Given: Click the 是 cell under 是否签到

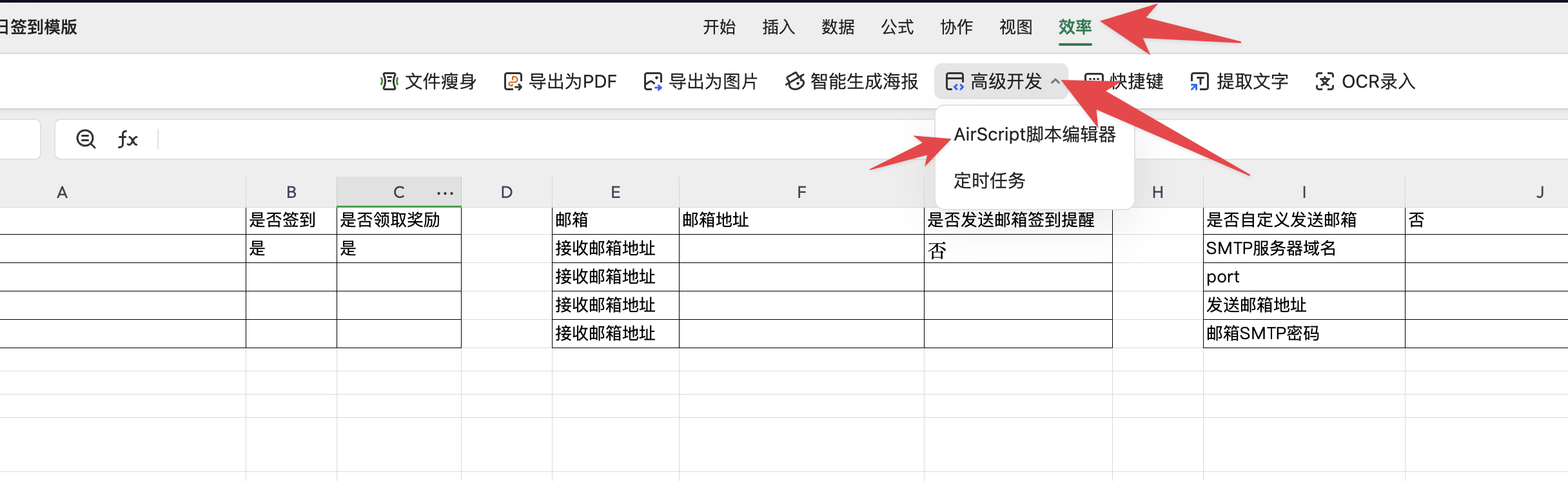Looking at the screenshot, I should 291,249.
